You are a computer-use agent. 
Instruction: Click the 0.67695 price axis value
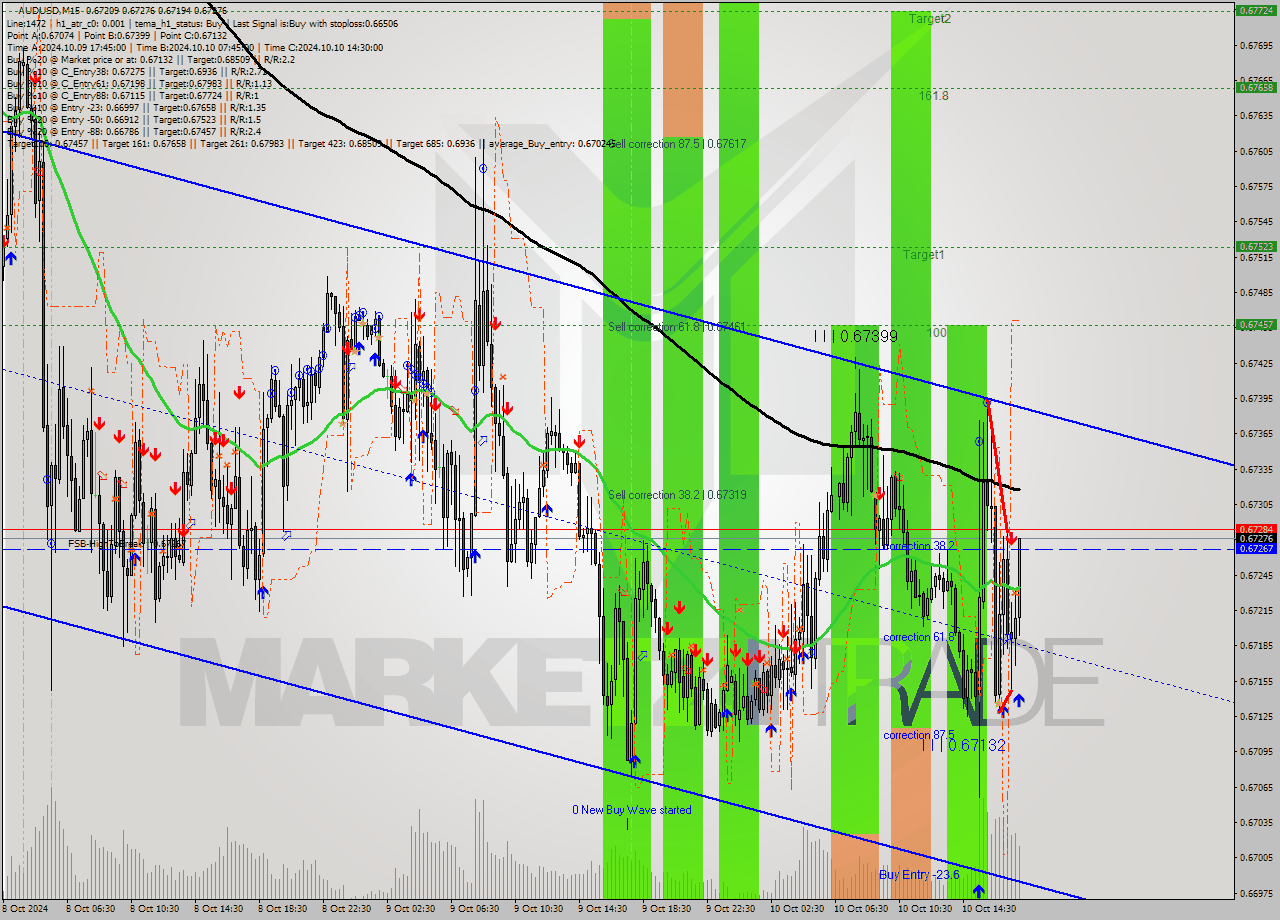(x=1255, y=45)
